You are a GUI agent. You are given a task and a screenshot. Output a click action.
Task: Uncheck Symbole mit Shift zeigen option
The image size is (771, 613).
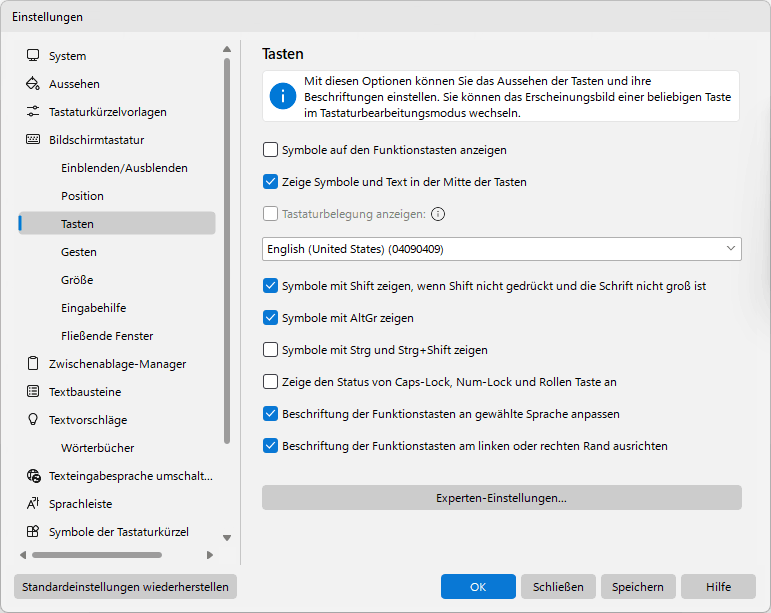click(270, 286)
